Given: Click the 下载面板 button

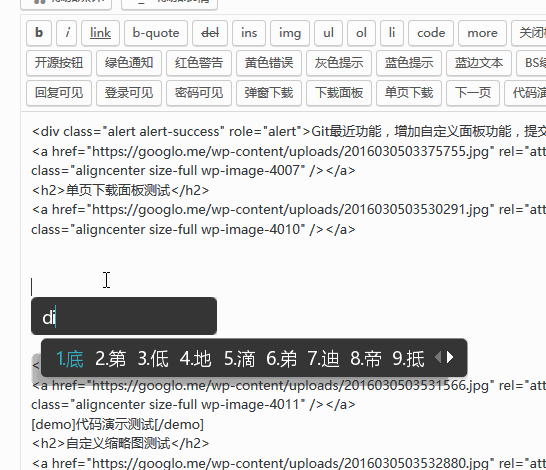Looking at the screenshot, I should [x=339, y=93].
